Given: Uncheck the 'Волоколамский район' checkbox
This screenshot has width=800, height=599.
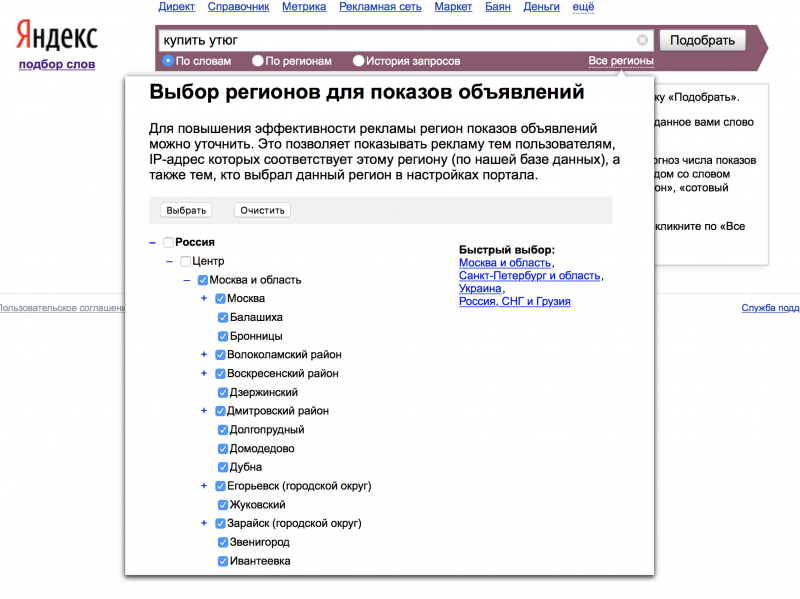Looking at the screenshot, I should [x=220, y=355].
